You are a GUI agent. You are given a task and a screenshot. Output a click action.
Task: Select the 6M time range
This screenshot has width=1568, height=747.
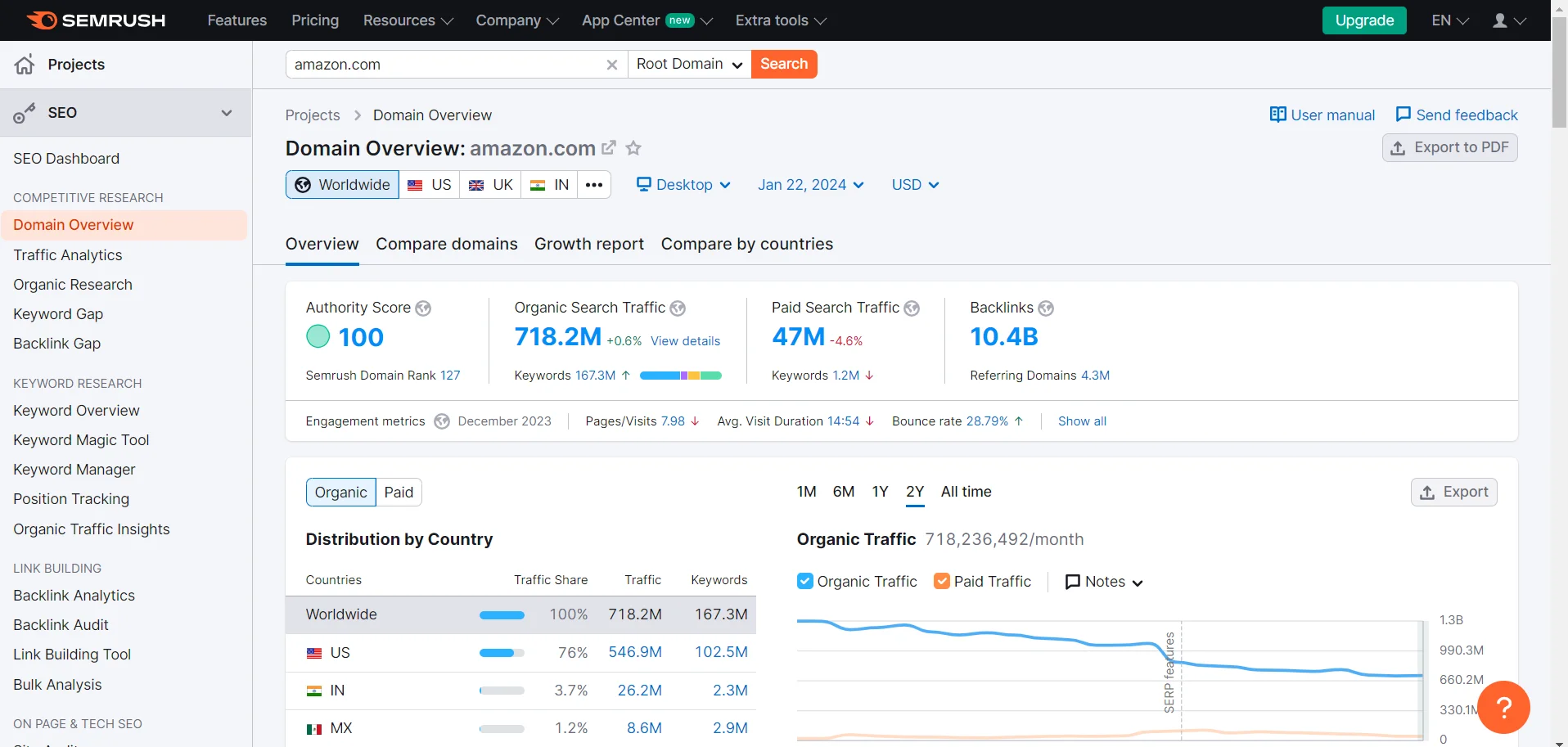pos(843,492)
